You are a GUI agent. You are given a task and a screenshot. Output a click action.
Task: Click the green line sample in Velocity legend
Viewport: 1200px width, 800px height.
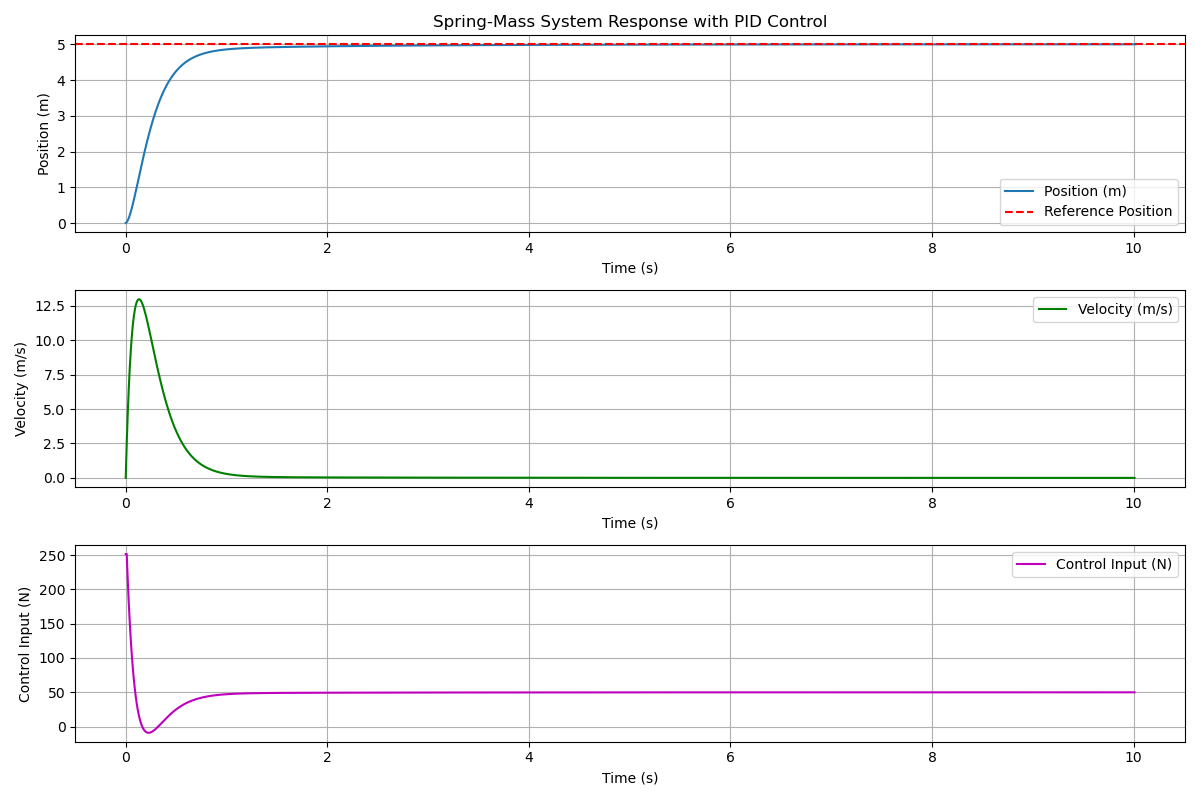tap(1056, 309)
